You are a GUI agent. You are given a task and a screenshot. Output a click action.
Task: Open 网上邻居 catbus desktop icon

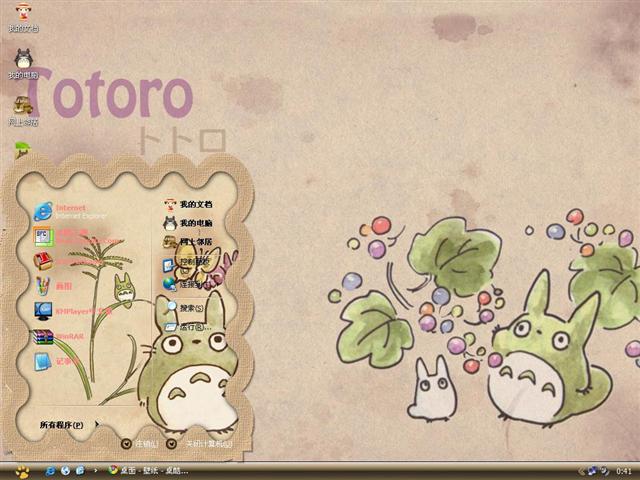23,111
